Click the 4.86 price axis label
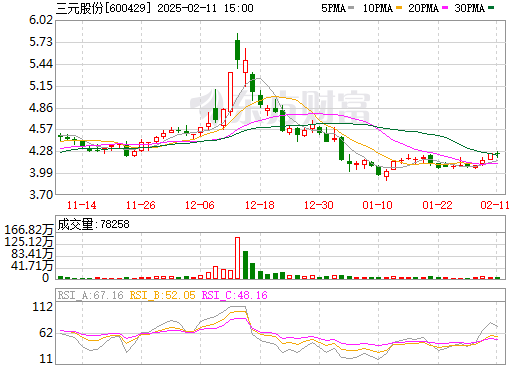The image size is (520, 365). pyautogui.click(x=41, y=108)
